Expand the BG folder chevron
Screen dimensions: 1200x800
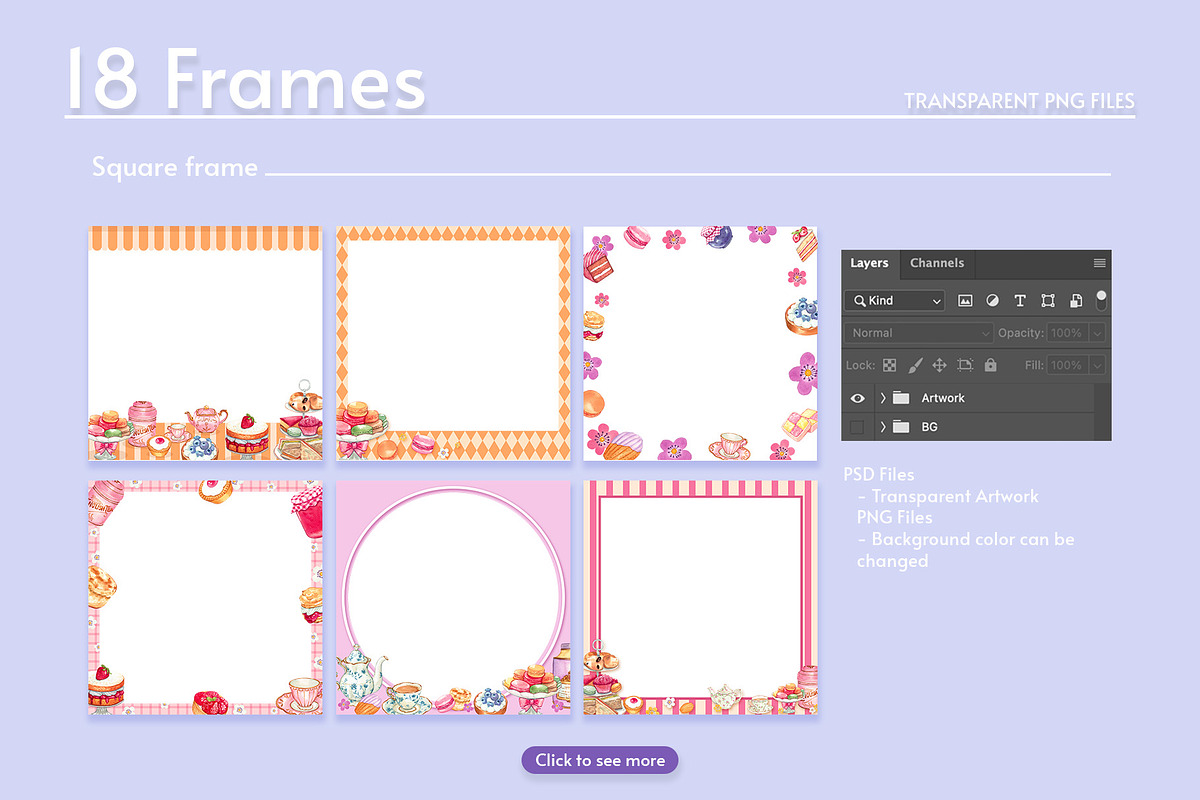pos(883,427)
